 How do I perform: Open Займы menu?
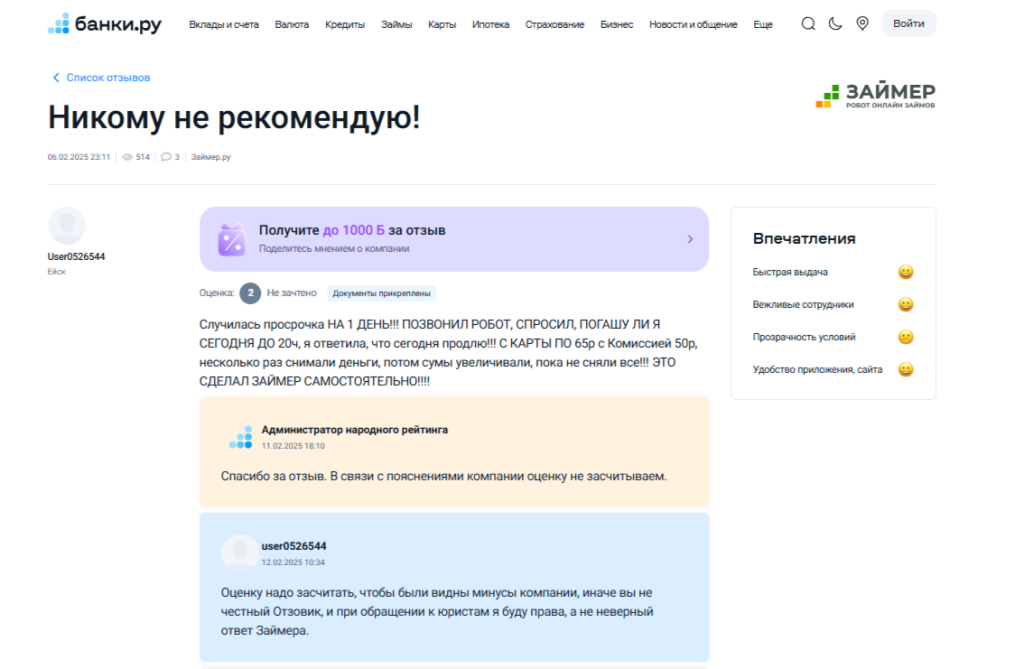pyautogui.click(x=396, y=24)
